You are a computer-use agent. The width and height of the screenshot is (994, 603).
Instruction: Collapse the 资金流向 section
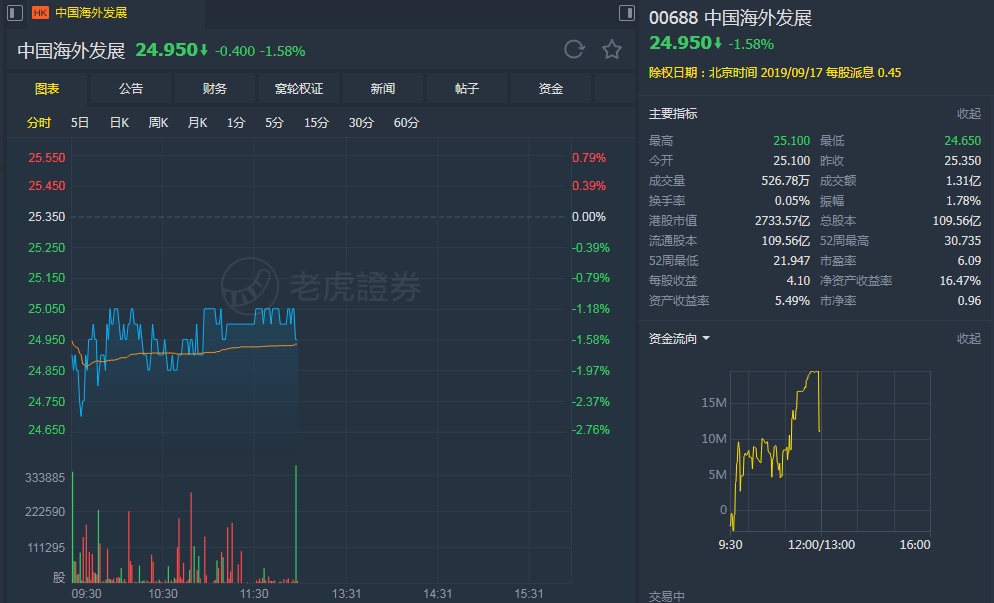pos(969,339)
